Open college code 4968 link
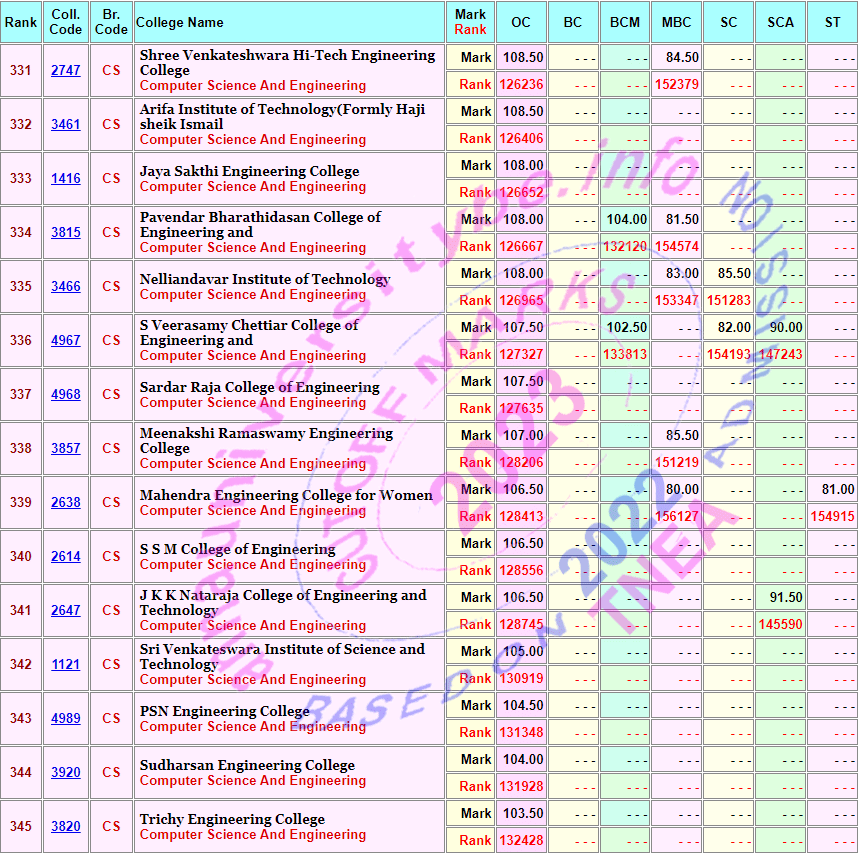Image resolution: width=858 pixels, height=854 pixels. pos(66,395)
